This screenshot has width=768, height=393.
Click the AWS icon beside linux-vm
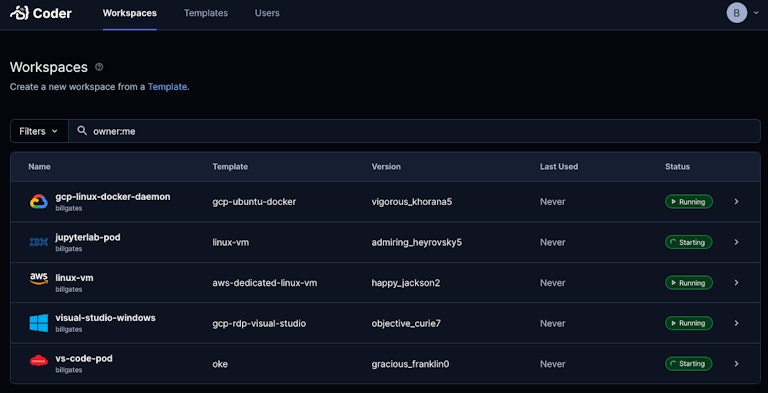39,279
